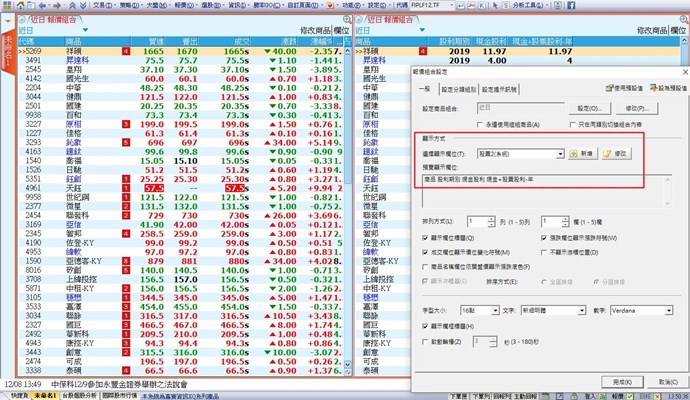The width and height of the screenshot is (690, 400).
Task: Click the 修改 edit icon beside 新增
Action: click(618, 155)
